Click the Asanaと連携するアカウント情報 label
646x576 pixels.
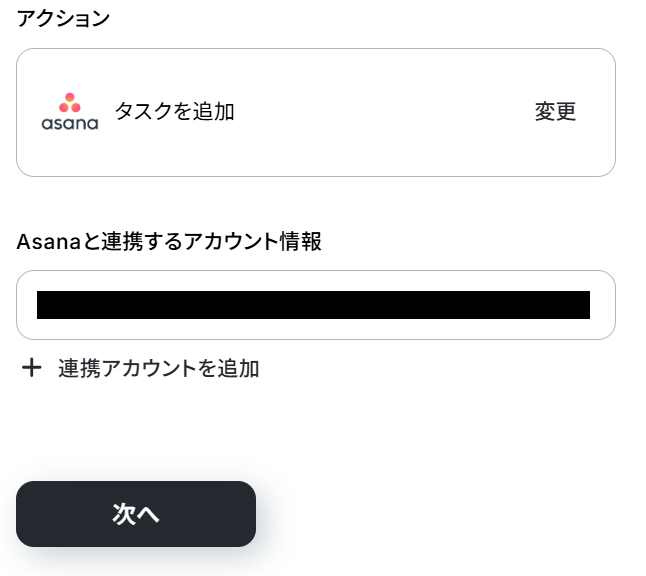(x=168, y=241)
